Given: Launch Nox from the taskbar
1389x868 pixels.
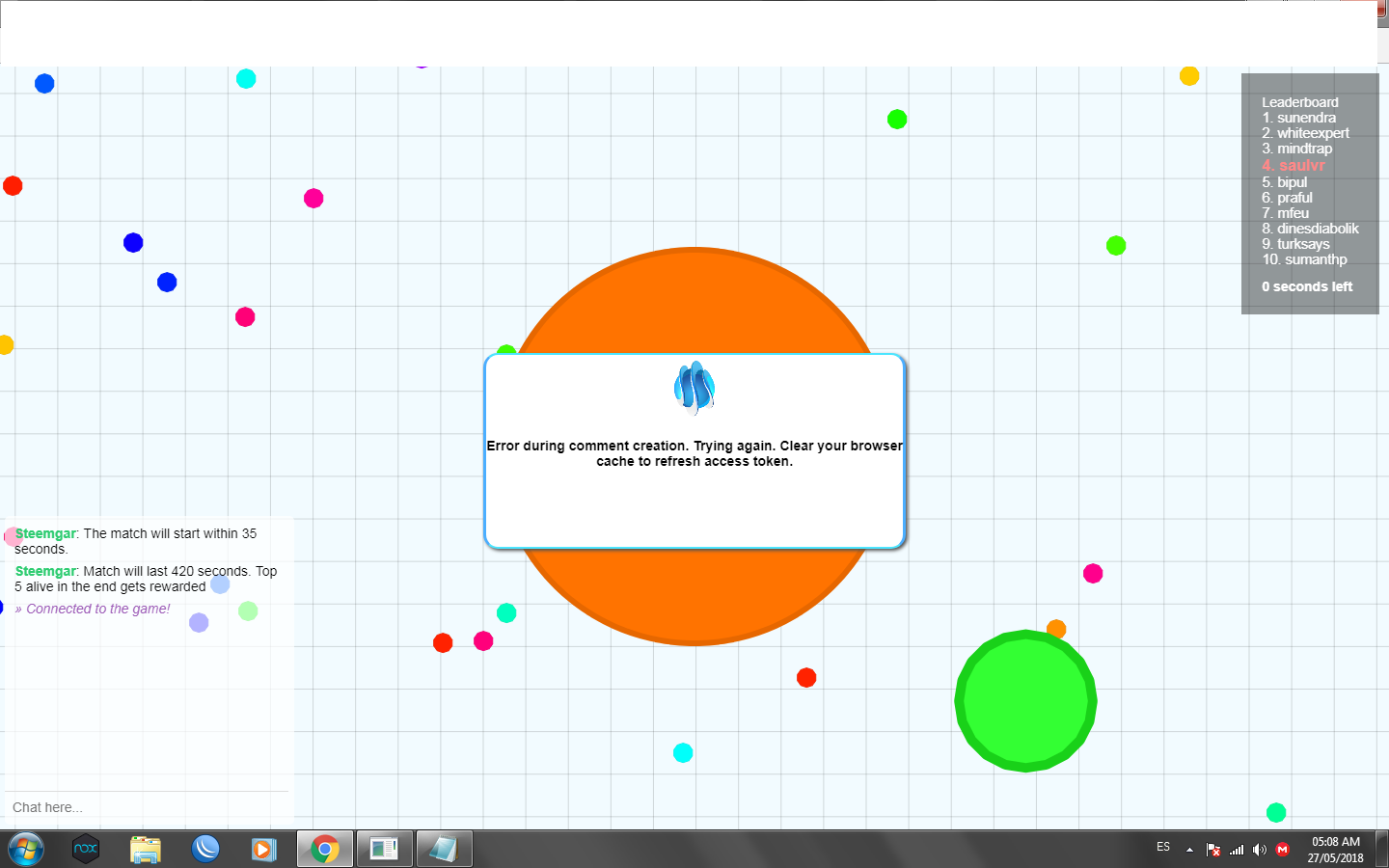Looking at the screenshot, I should [86, 849].
